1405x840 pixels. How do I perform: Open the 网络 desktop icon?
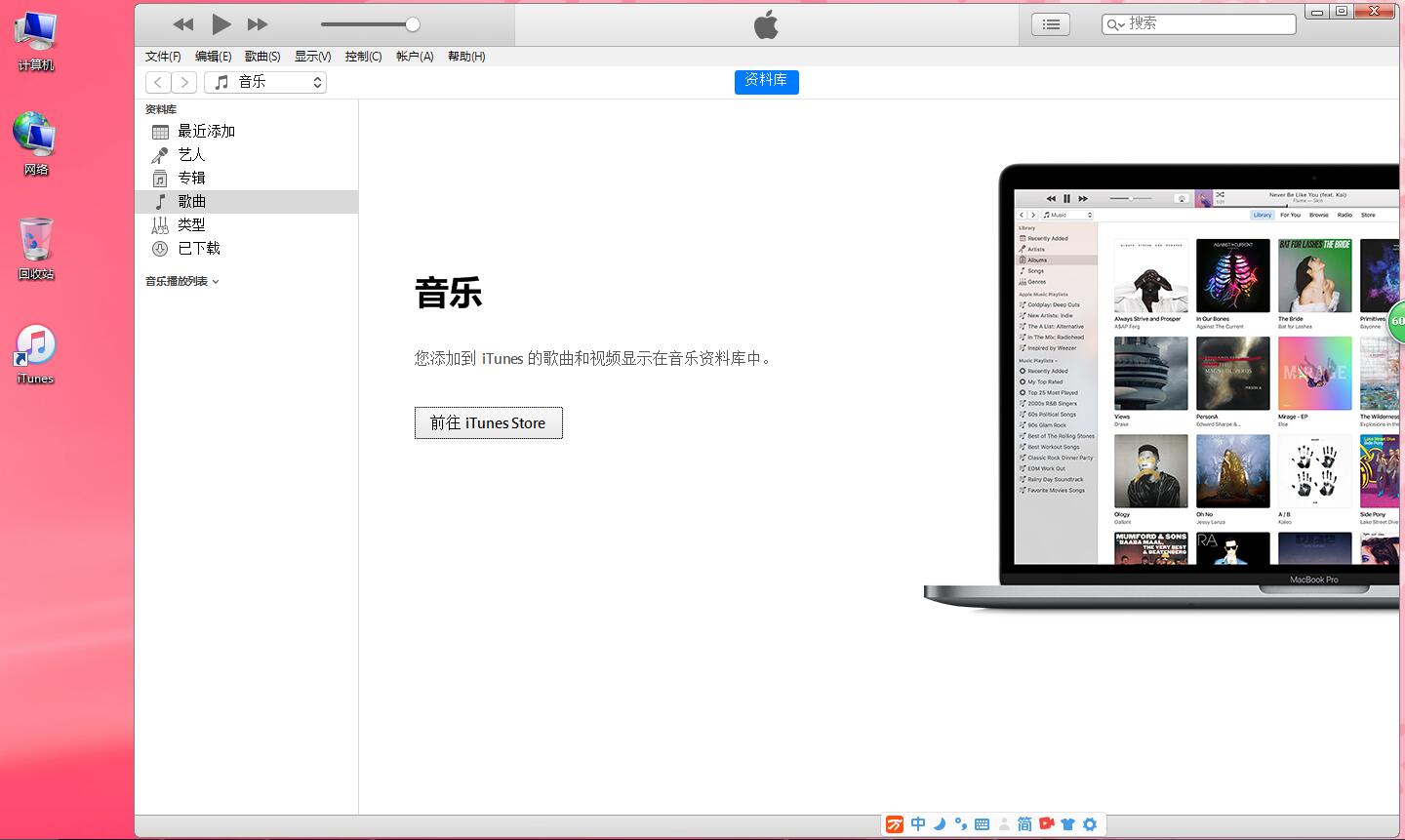(x=36, y=144)
